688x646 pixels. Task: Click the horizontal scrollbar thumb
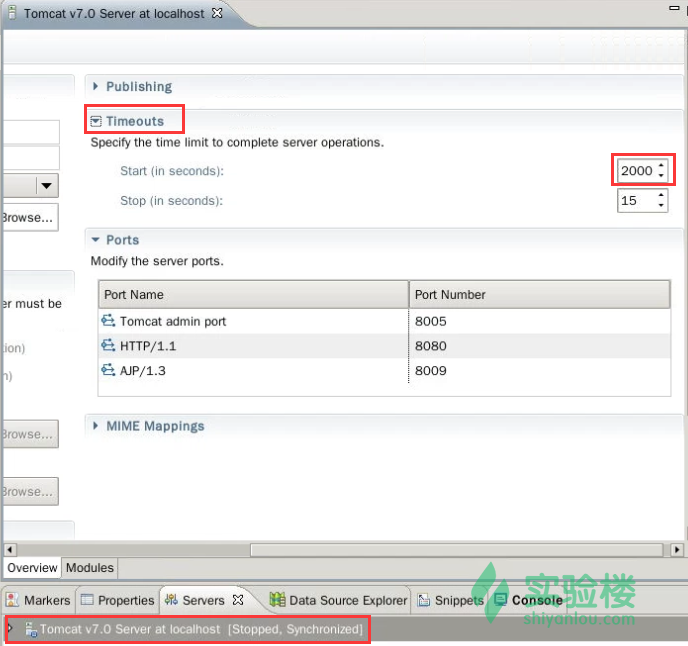tap(456, 549)
